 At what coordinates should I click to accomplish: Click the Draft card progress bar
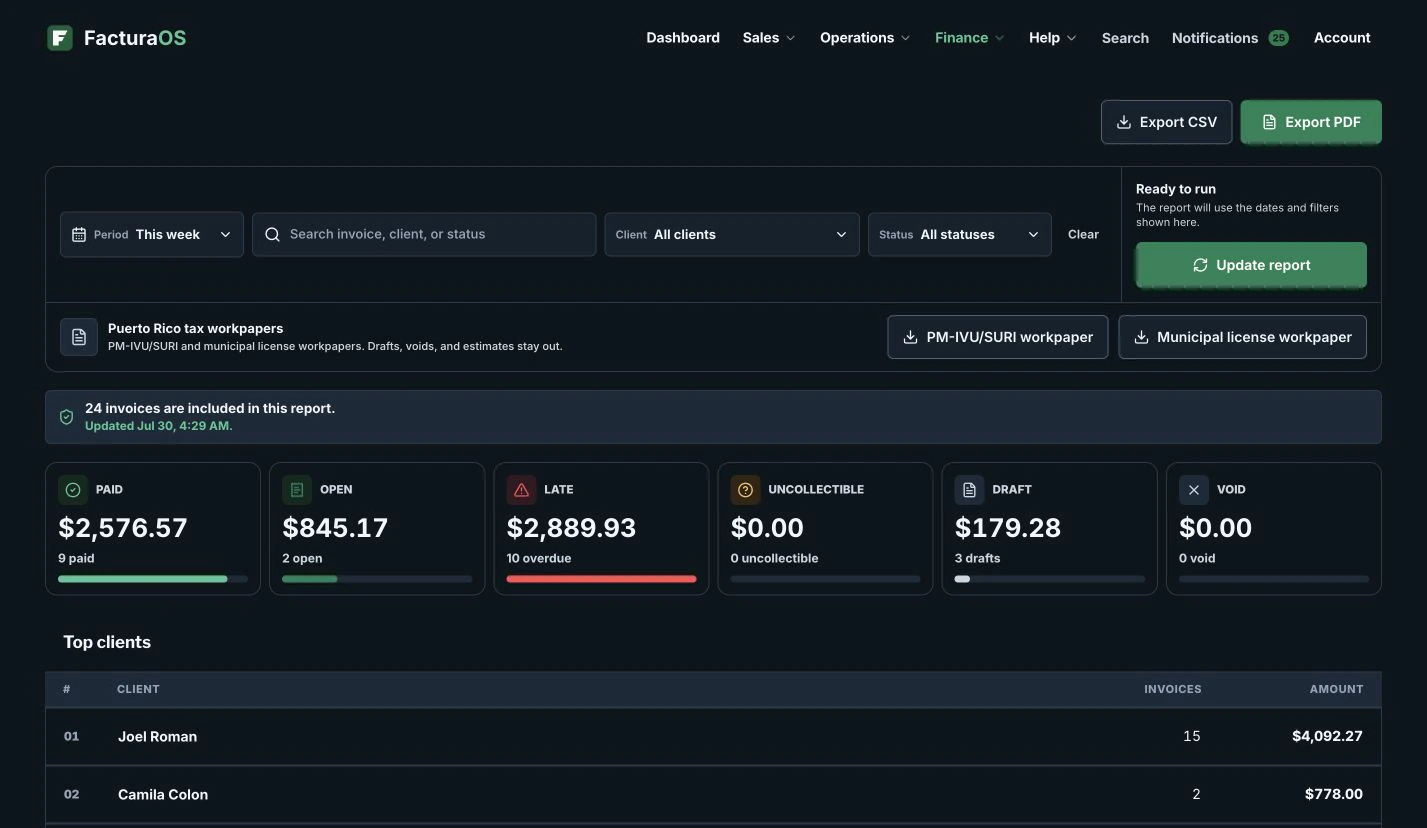[1050, 579]
